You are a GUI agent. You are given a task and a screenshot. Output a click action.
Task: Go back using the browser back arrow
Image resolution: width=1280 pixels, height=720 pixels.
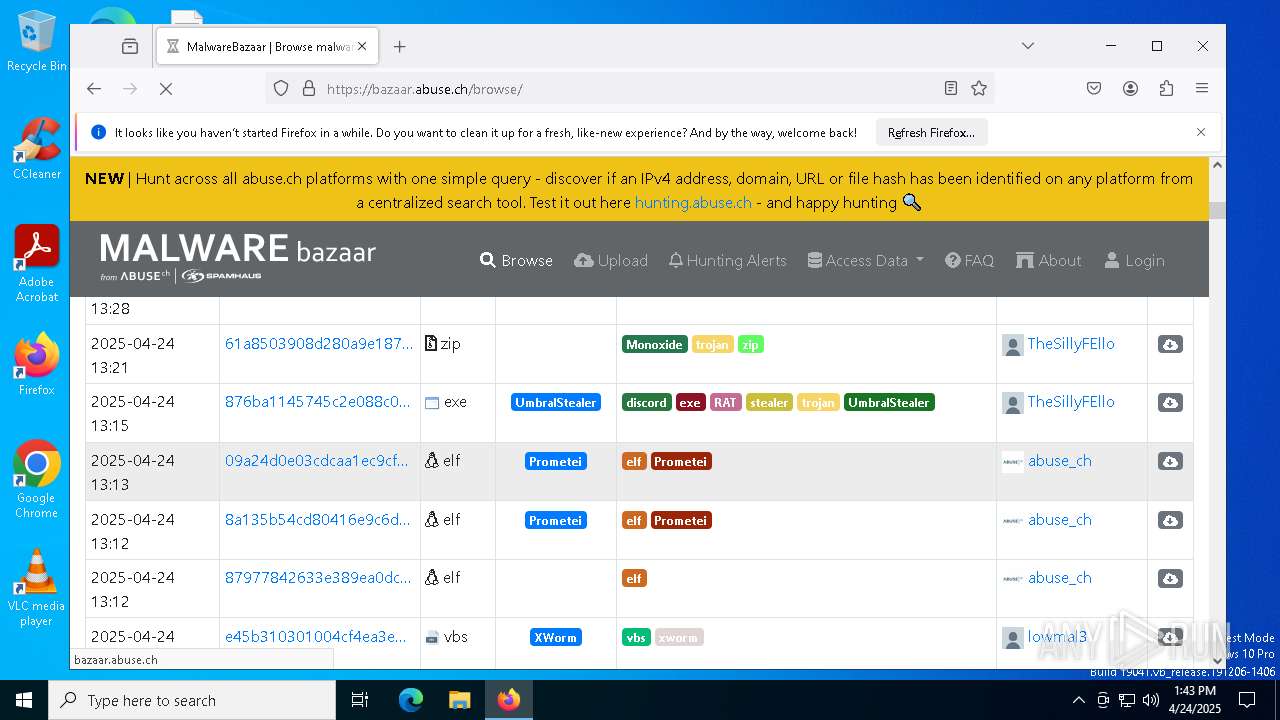pos(94,89)
